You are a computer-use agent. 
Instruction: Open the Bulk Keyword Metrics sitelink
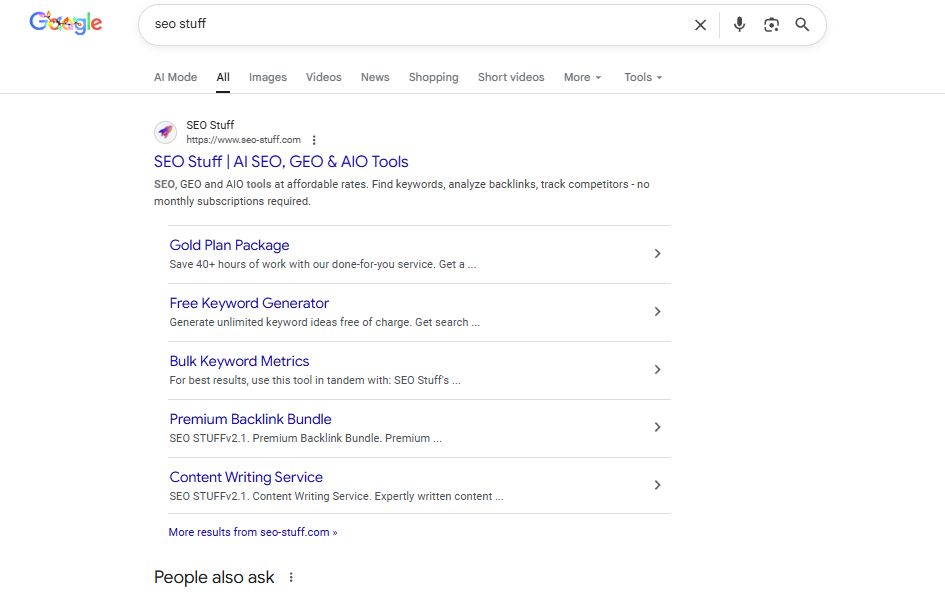239,361
